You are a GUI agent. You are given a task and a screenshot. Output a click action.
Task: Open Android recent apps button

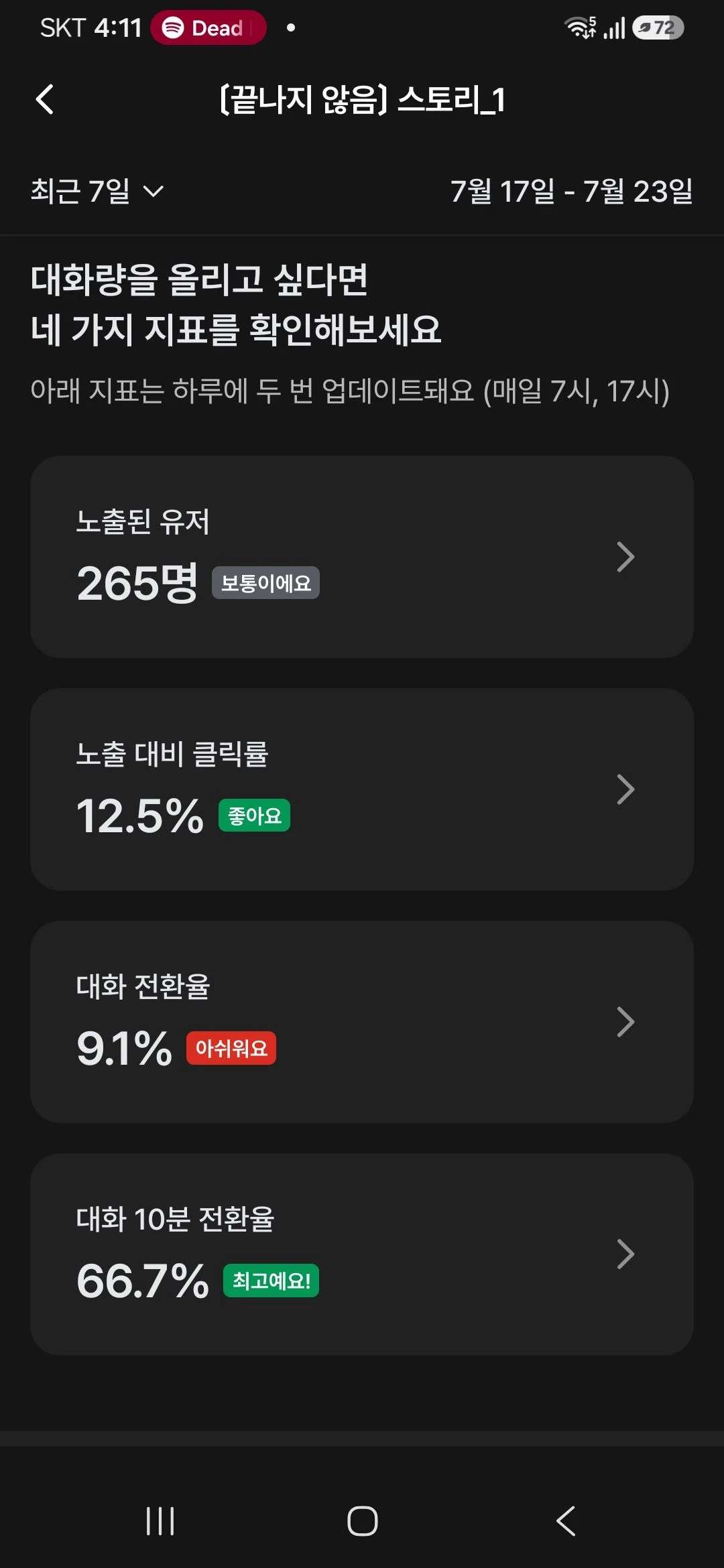tap(160, 1520)
